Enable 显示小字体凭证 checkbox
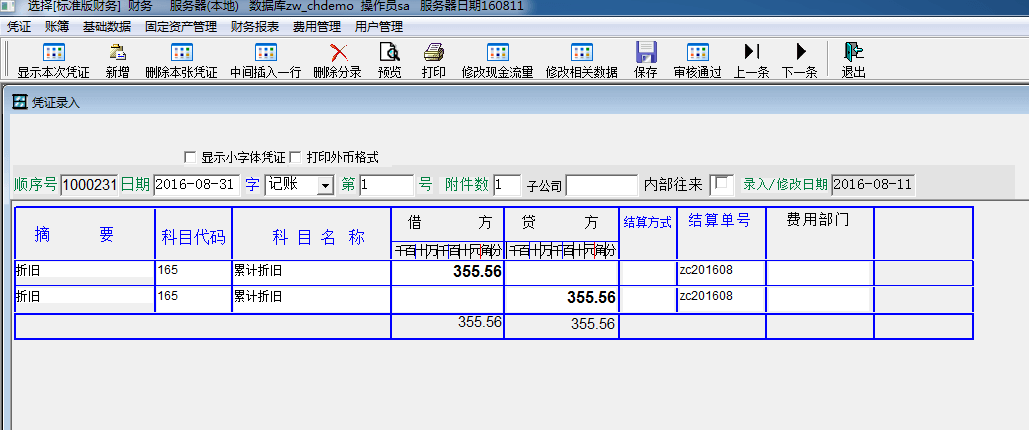The height and width of the screenshot is (430, 1029). (x=190, y=157)
